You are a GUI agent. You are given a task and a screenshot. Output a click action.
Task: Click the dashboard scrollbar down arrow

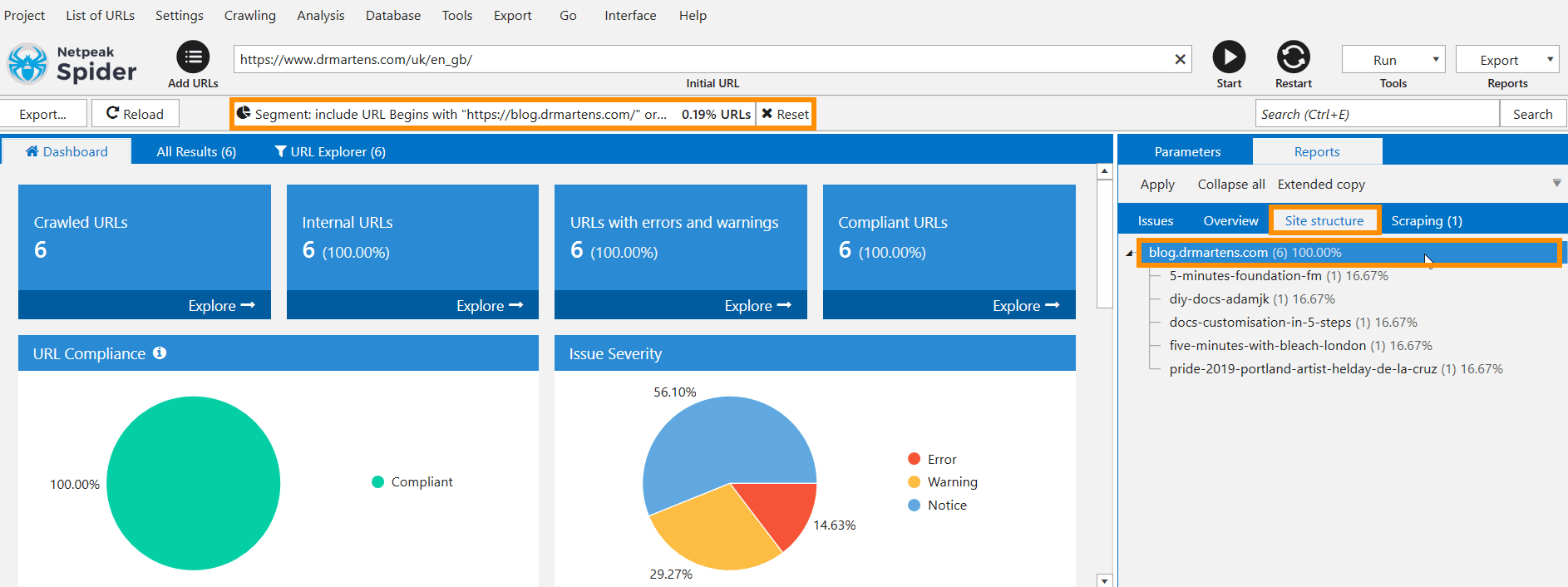(1105, 580)
